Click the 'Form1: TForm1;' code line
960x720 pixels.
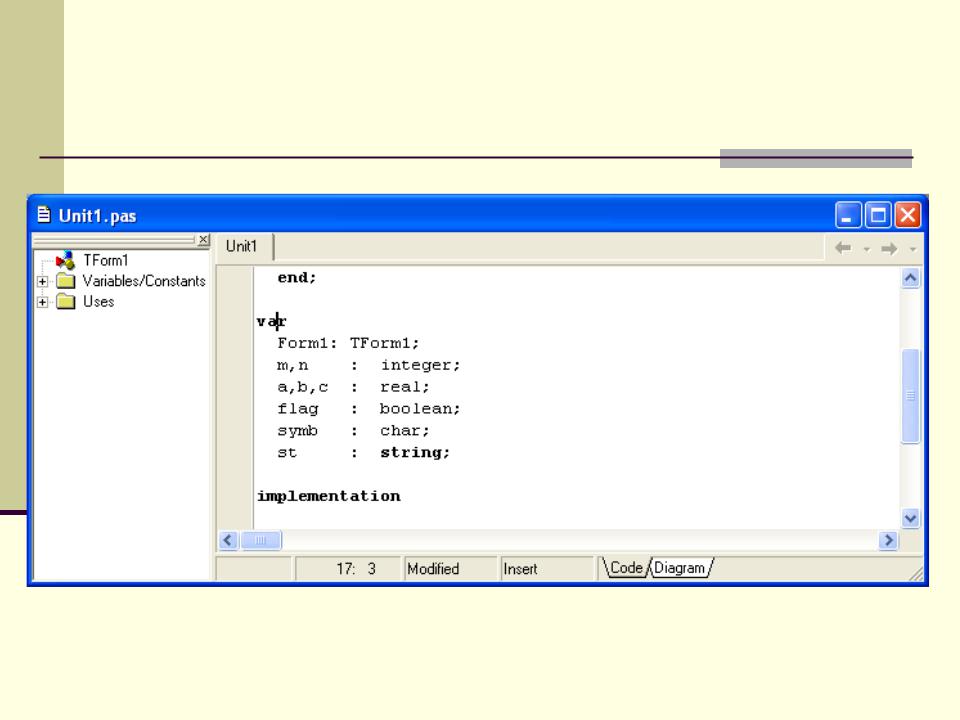(x=348, y=343)
